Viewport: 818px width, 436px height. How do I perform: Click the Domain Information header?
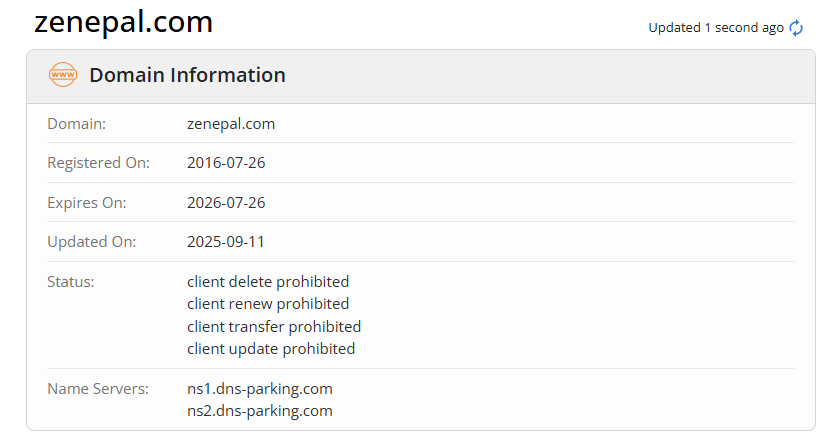pyautogui.click(x=187, y=75)
